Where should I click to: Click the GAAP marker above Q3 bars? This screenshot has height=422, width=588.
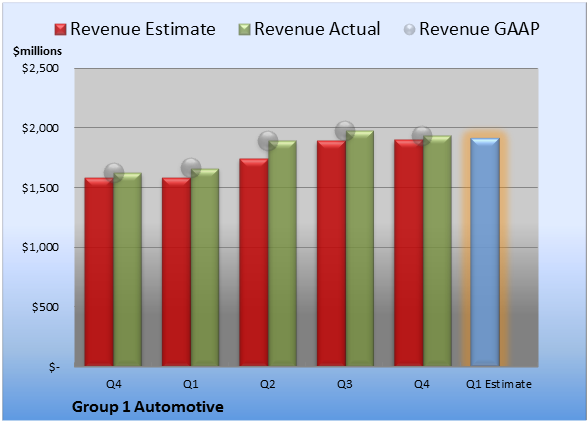(x=345, y=131)
